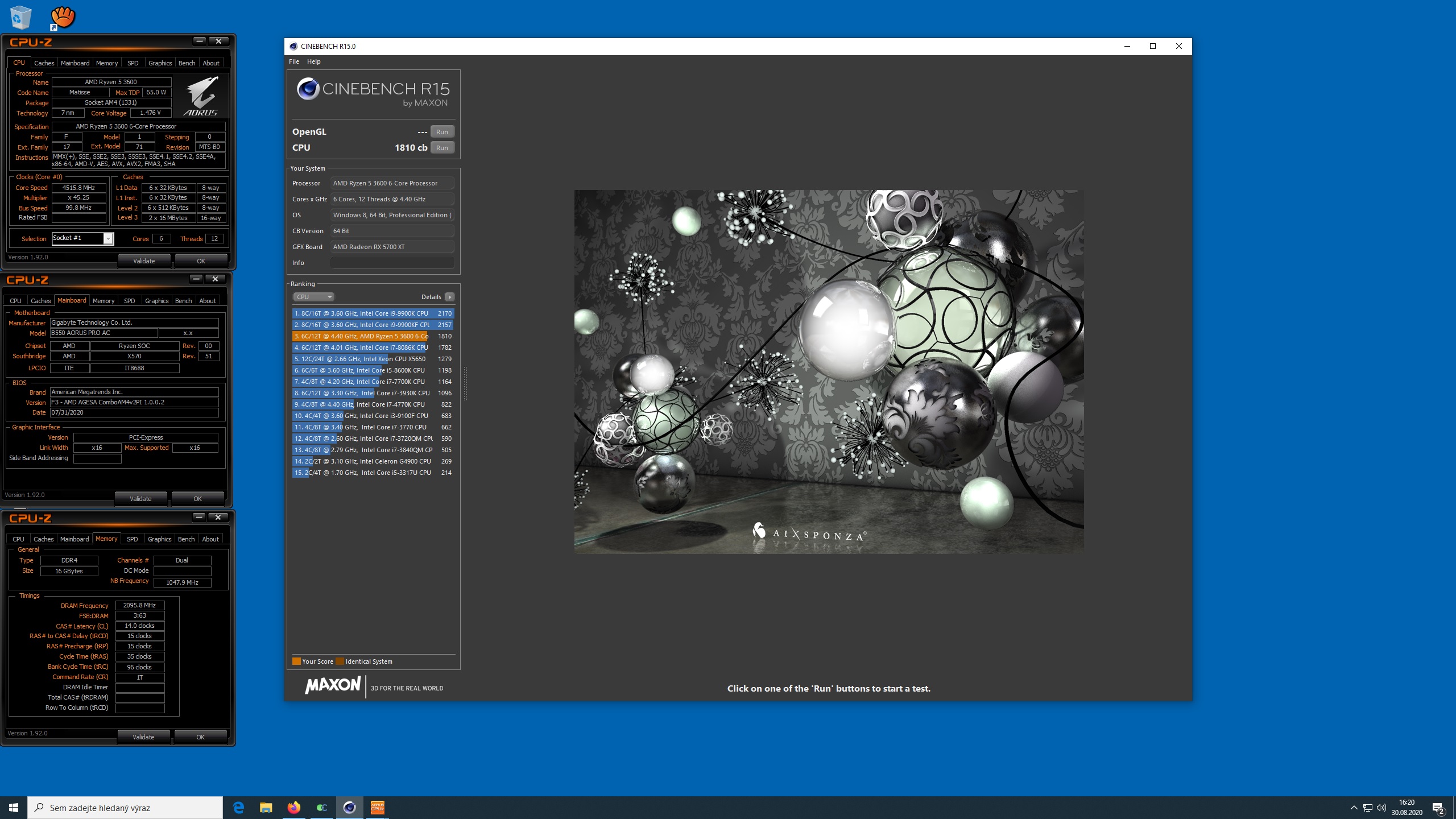Click the rendered spheres benchmark image

(829, 372)
